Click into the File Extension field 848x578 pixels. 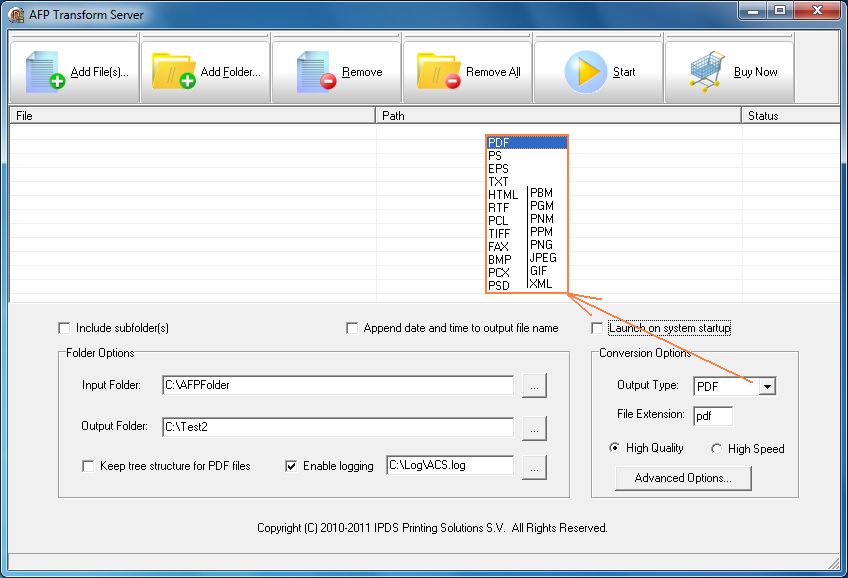[713, 416]
